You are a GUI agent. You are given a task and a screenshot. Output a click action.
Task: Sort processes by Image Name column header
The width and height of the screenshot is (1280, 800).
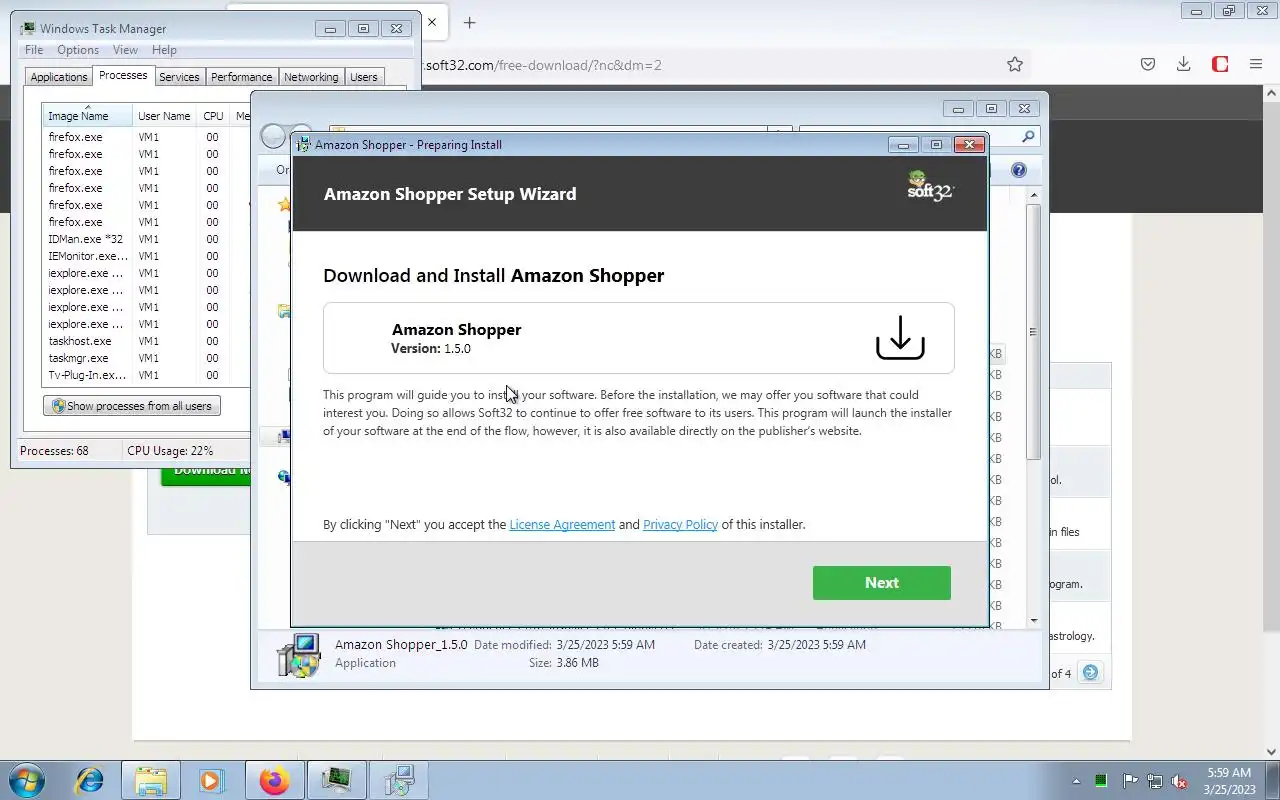point(87,115)
